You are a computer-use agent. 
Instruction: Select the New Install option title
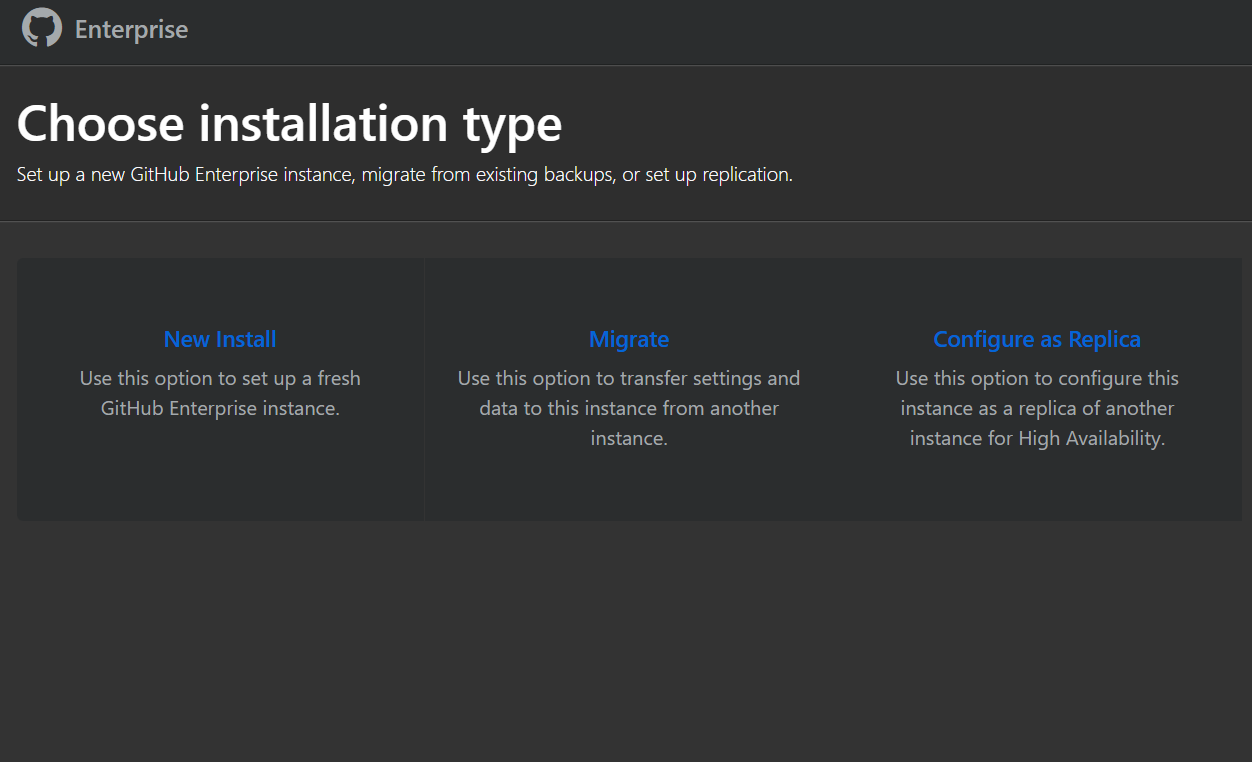[220, 339]
